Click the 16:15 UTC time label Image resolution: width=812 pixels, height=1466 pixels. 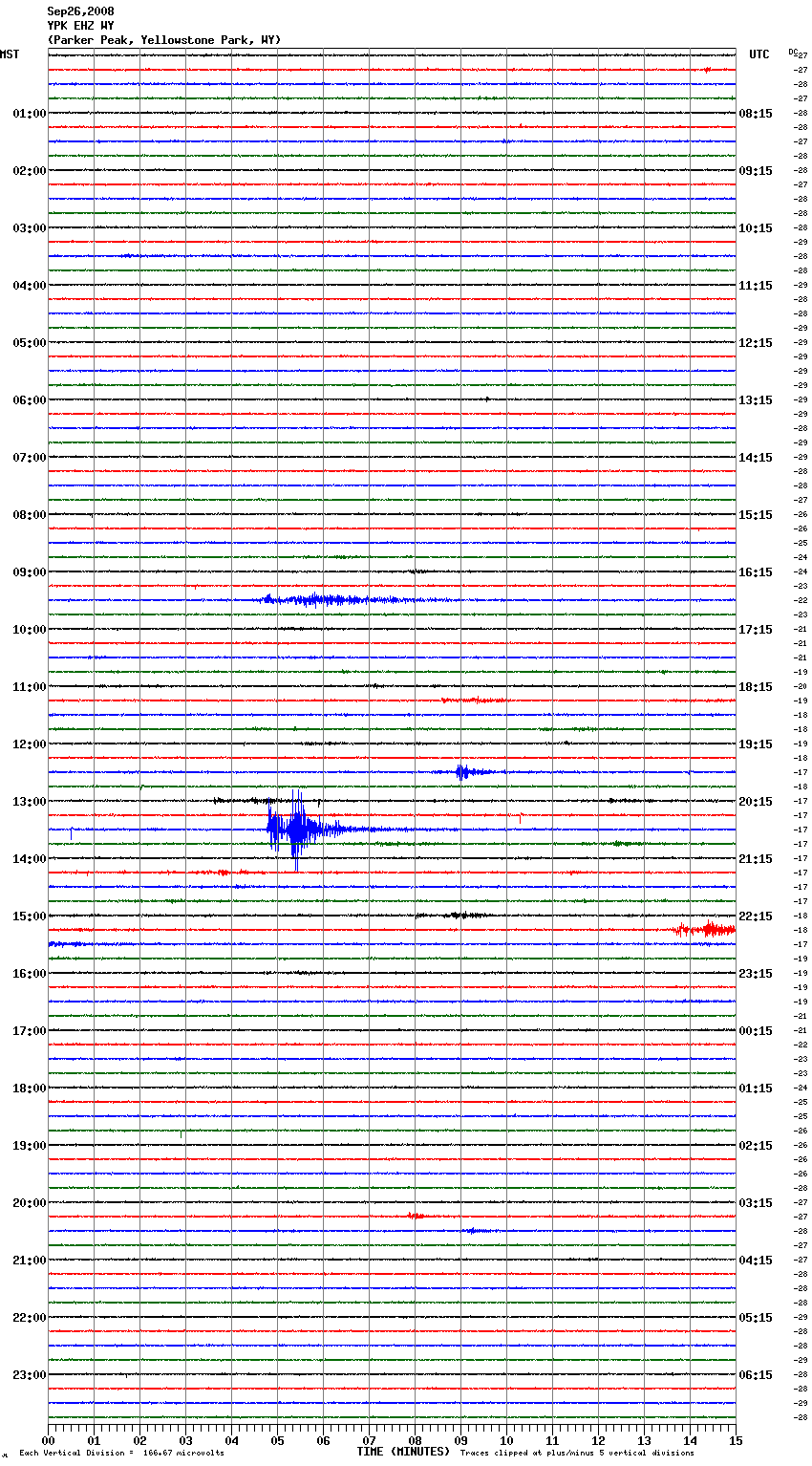pos(756,572)
